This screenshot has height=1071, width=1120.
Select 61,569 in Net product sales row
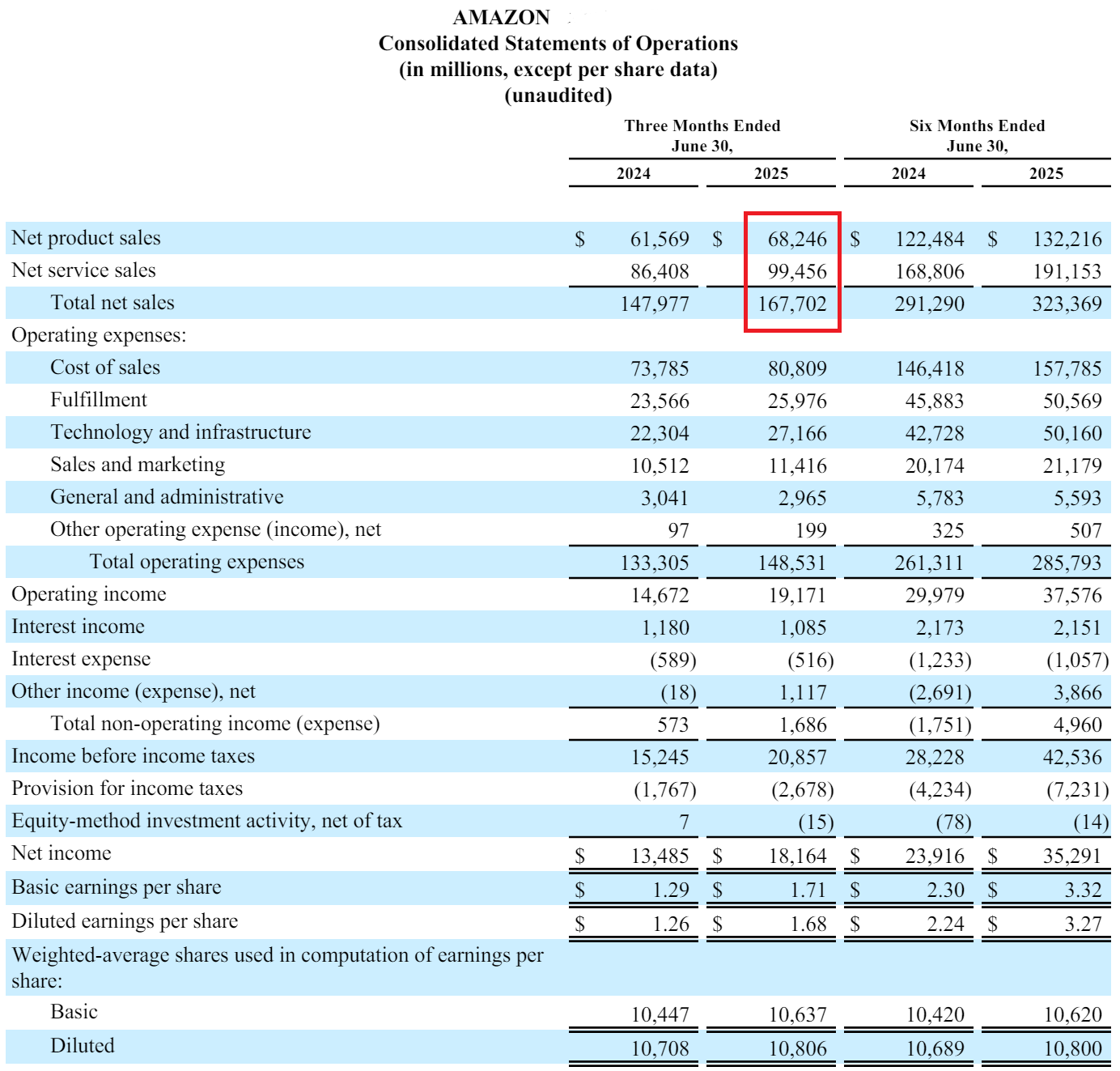point(660,239)
